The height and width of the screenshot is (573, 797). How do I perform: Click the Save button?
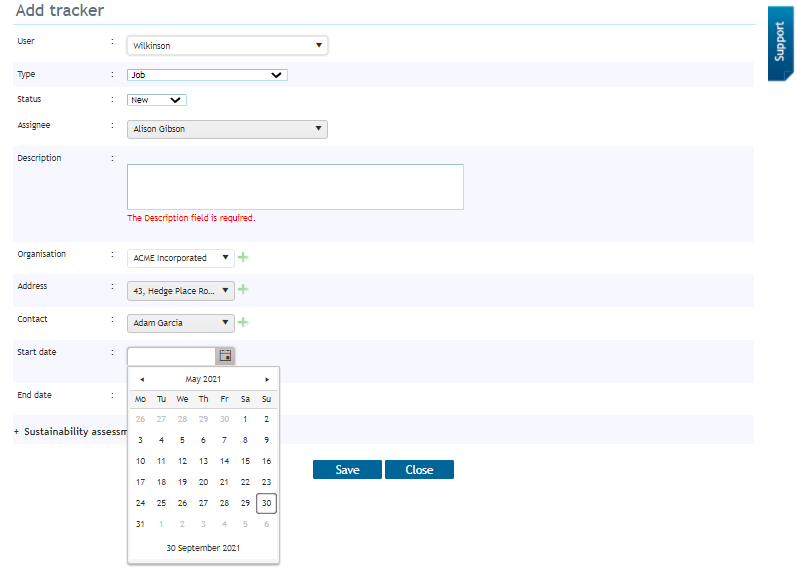[347, 470]
